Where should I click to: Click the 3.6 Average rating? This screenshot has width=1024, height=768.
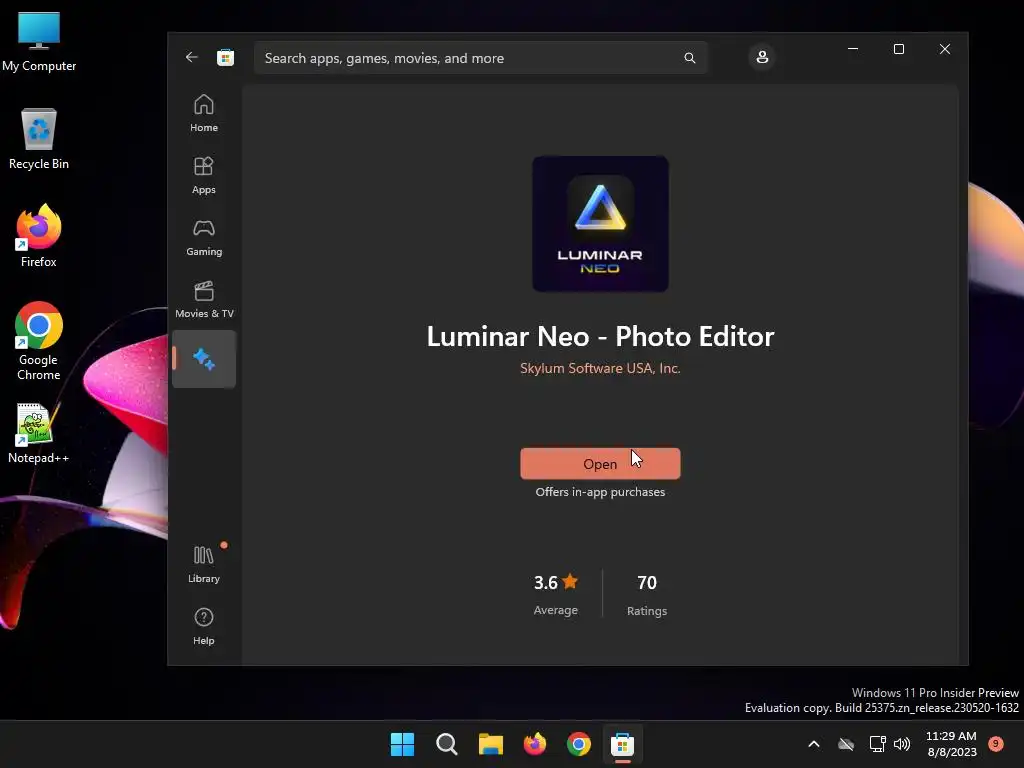pos(556,594)
